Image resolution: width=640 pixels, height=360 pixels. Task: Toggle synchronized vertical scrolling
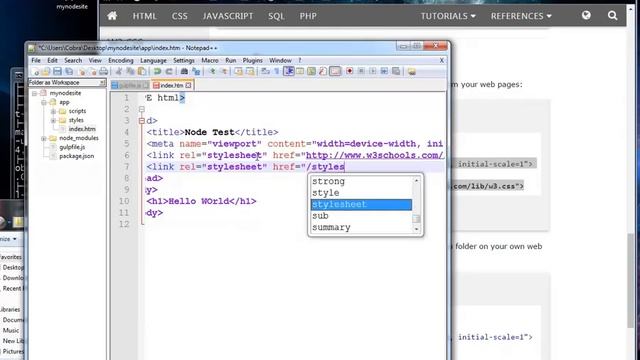pyautogui.click(x=238, y=71)
